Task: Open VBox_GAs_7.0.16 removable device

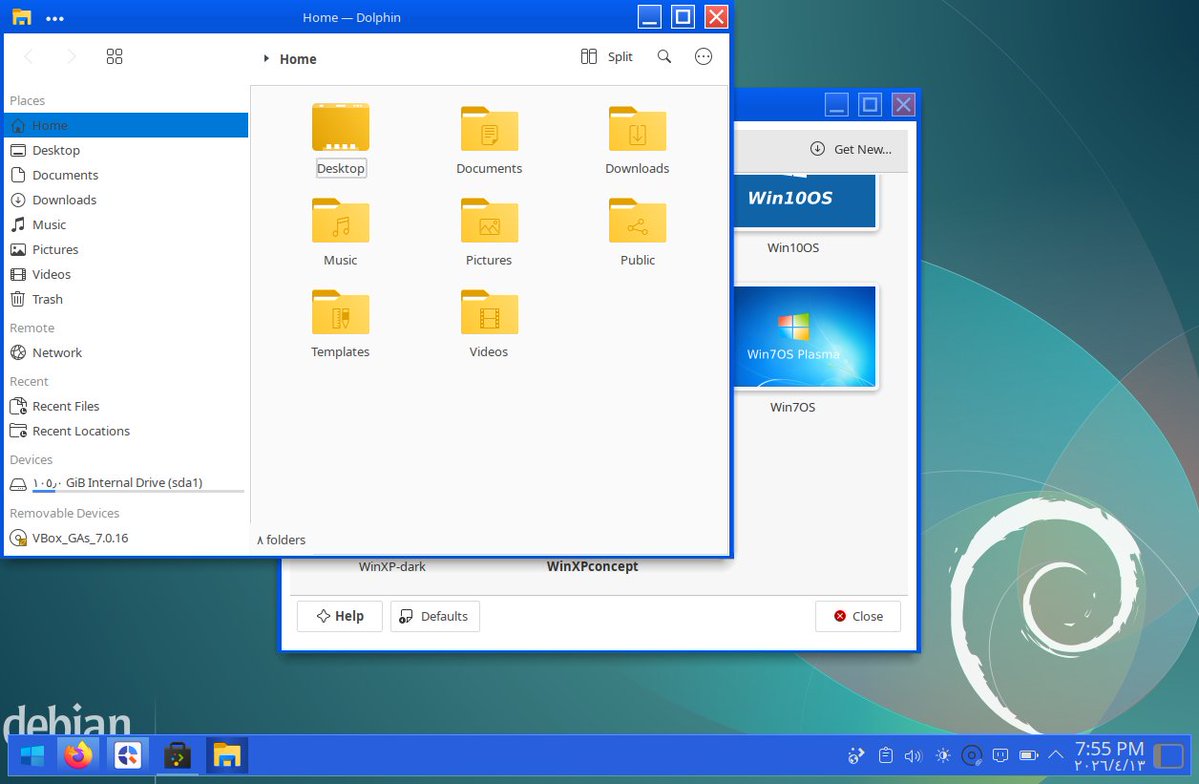Action: (126, 538)
